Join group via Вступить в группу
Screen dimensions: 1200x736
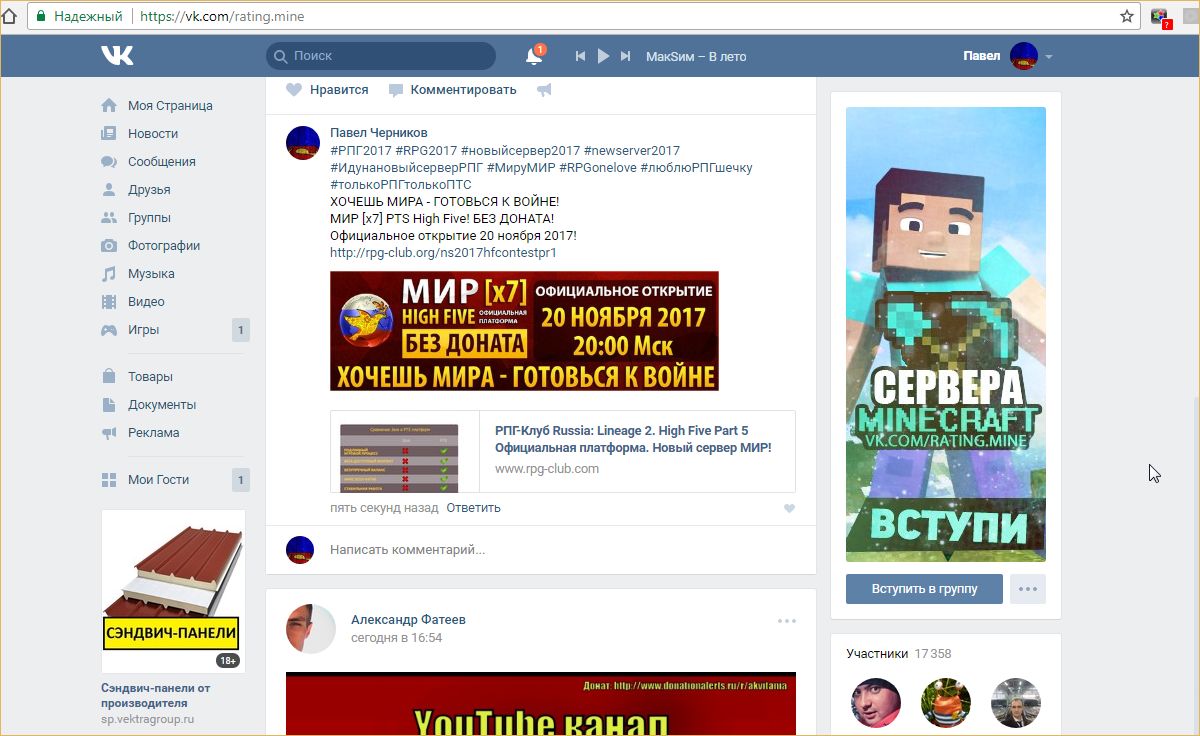[924, 588]
